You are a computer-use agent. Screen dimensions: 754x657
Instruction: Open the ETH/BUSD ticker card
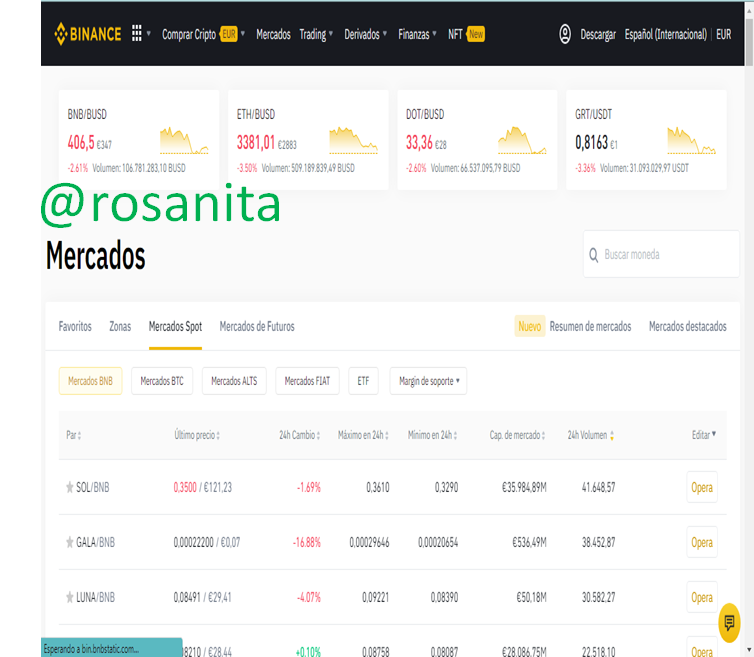pos(308,139)
